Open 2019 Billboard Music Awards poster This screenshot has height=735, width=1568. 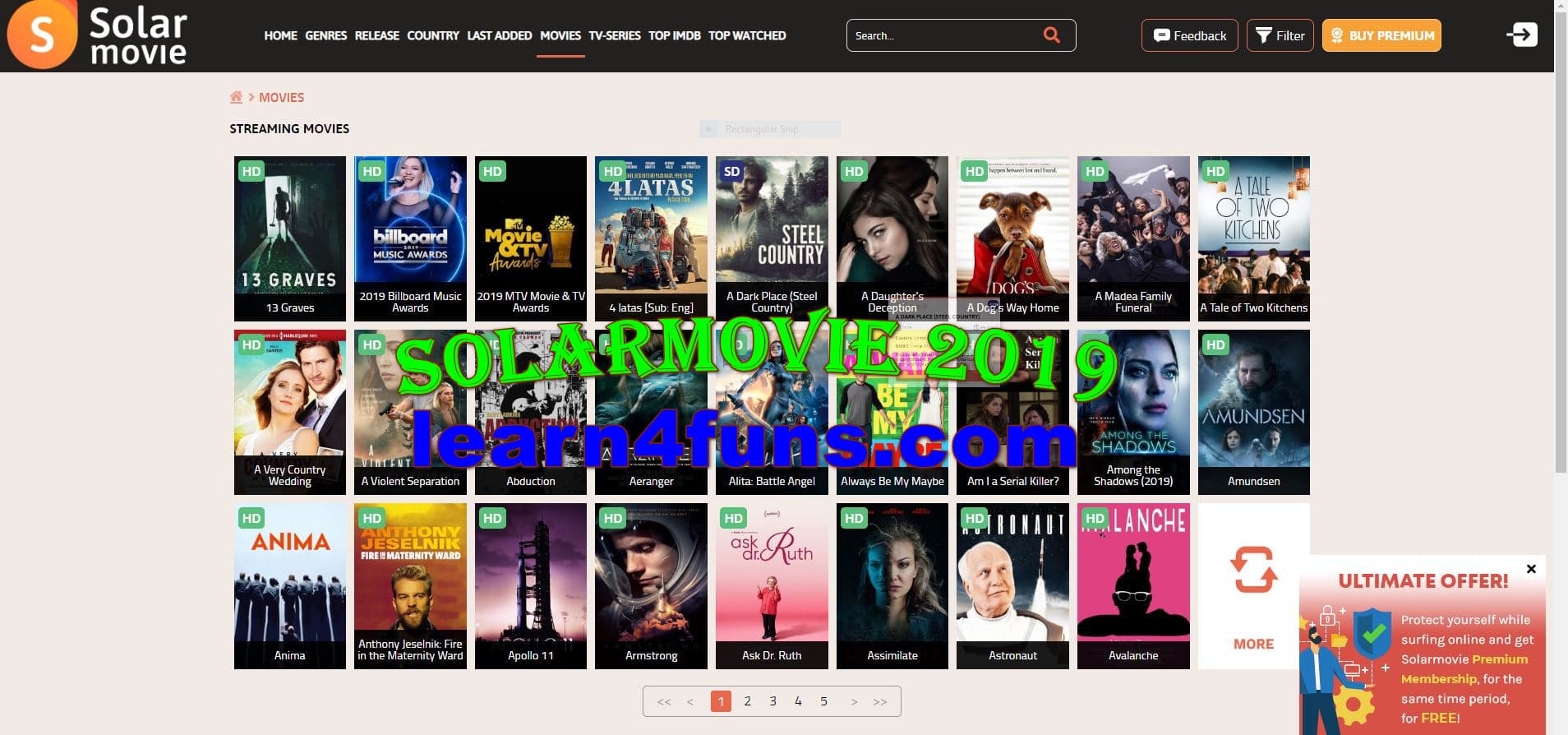click(410, 238)
